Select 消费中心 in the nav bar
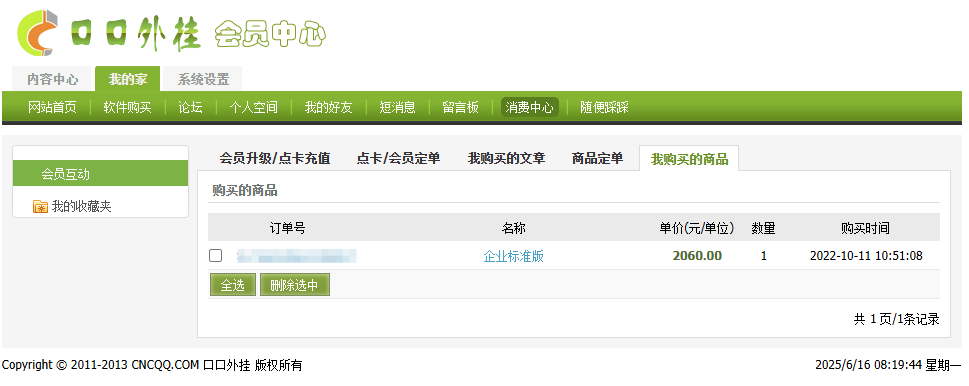 [x=530, y=107]
